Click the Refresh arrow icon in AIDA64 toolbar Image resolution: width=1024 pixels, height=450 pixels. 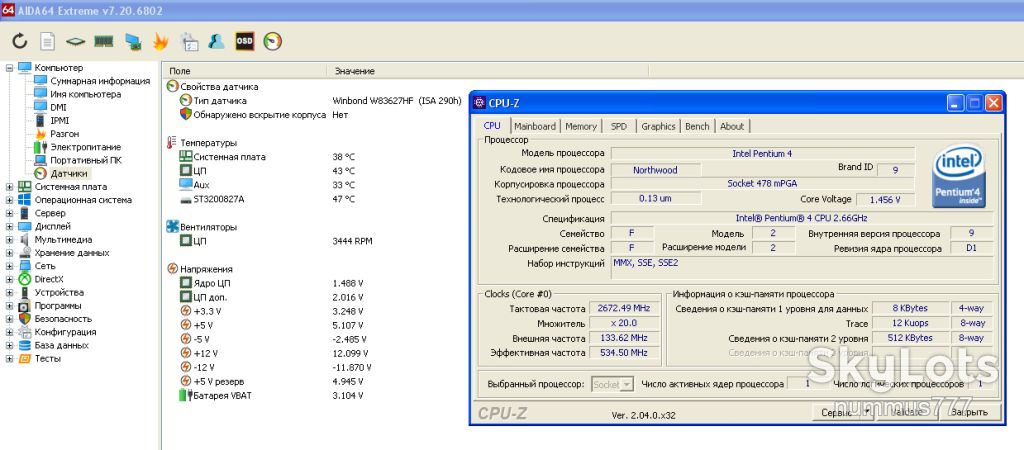click(20, 41)
